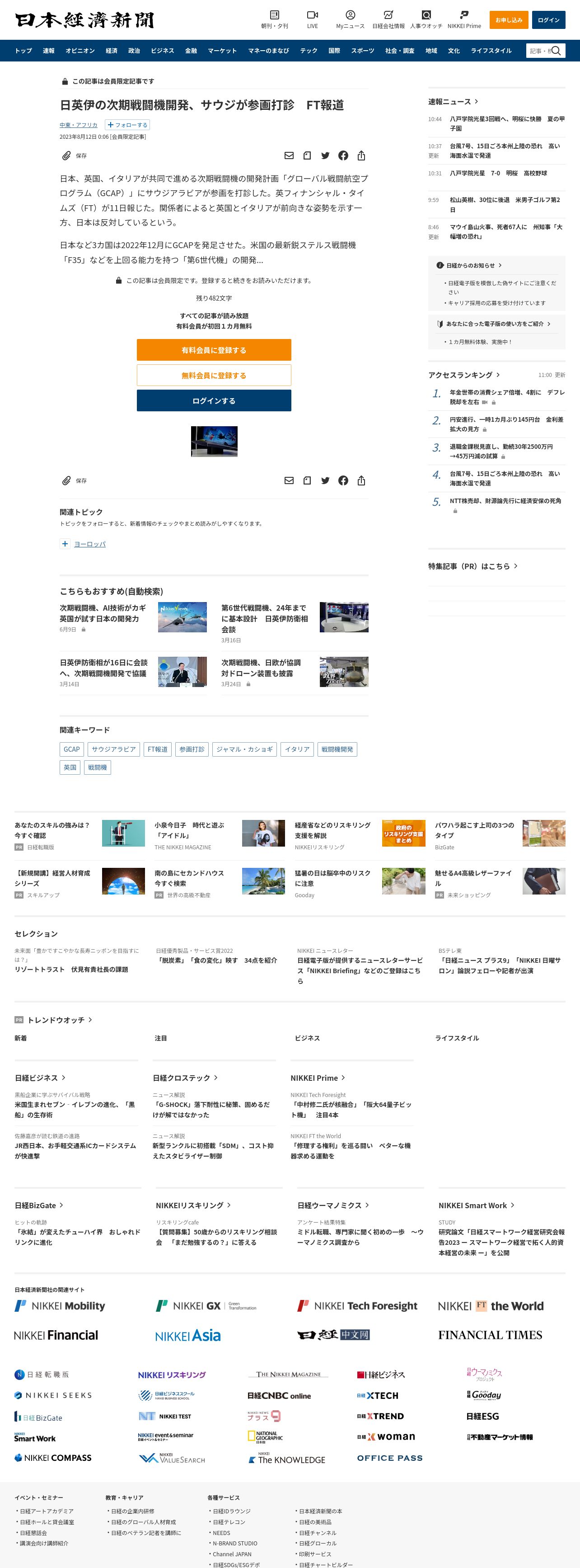
Task: Click the 記事 search input field
Action: pos(538,51)
